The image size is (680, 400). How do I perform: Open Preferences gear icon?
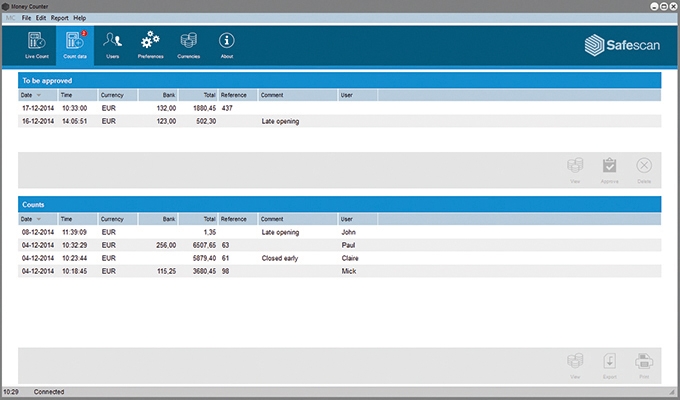[150, 45]
